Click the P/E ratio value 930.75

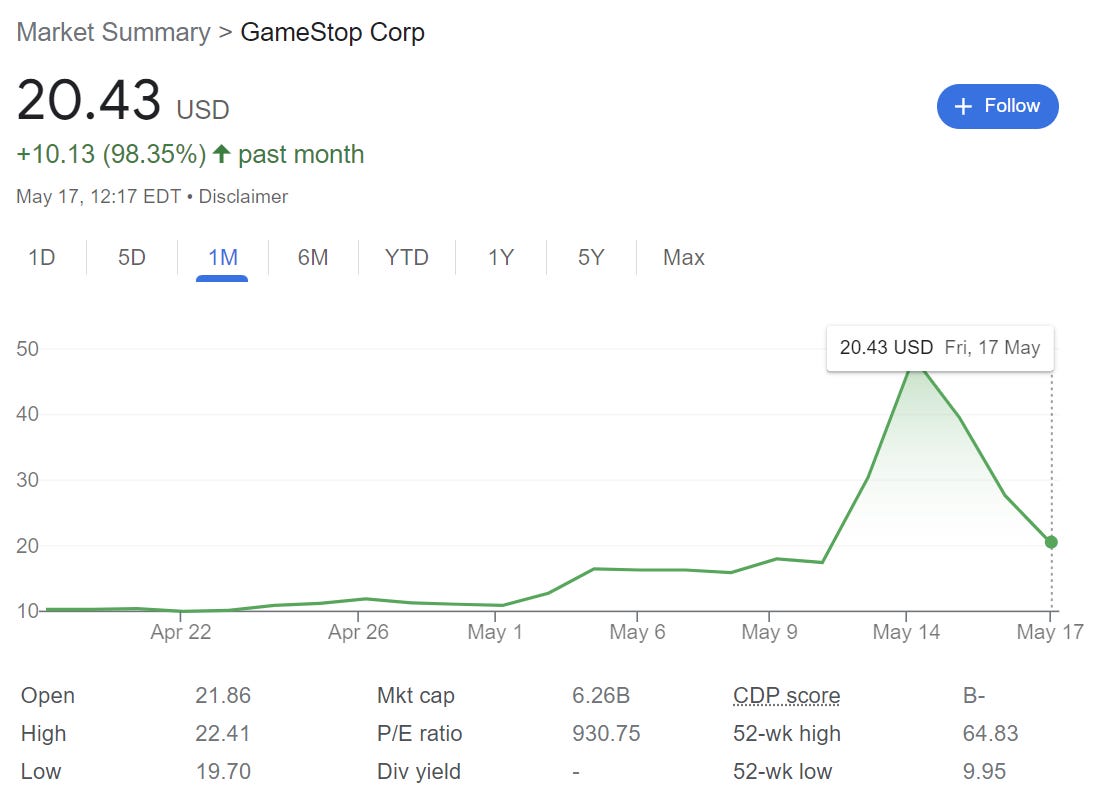(605, 734)
